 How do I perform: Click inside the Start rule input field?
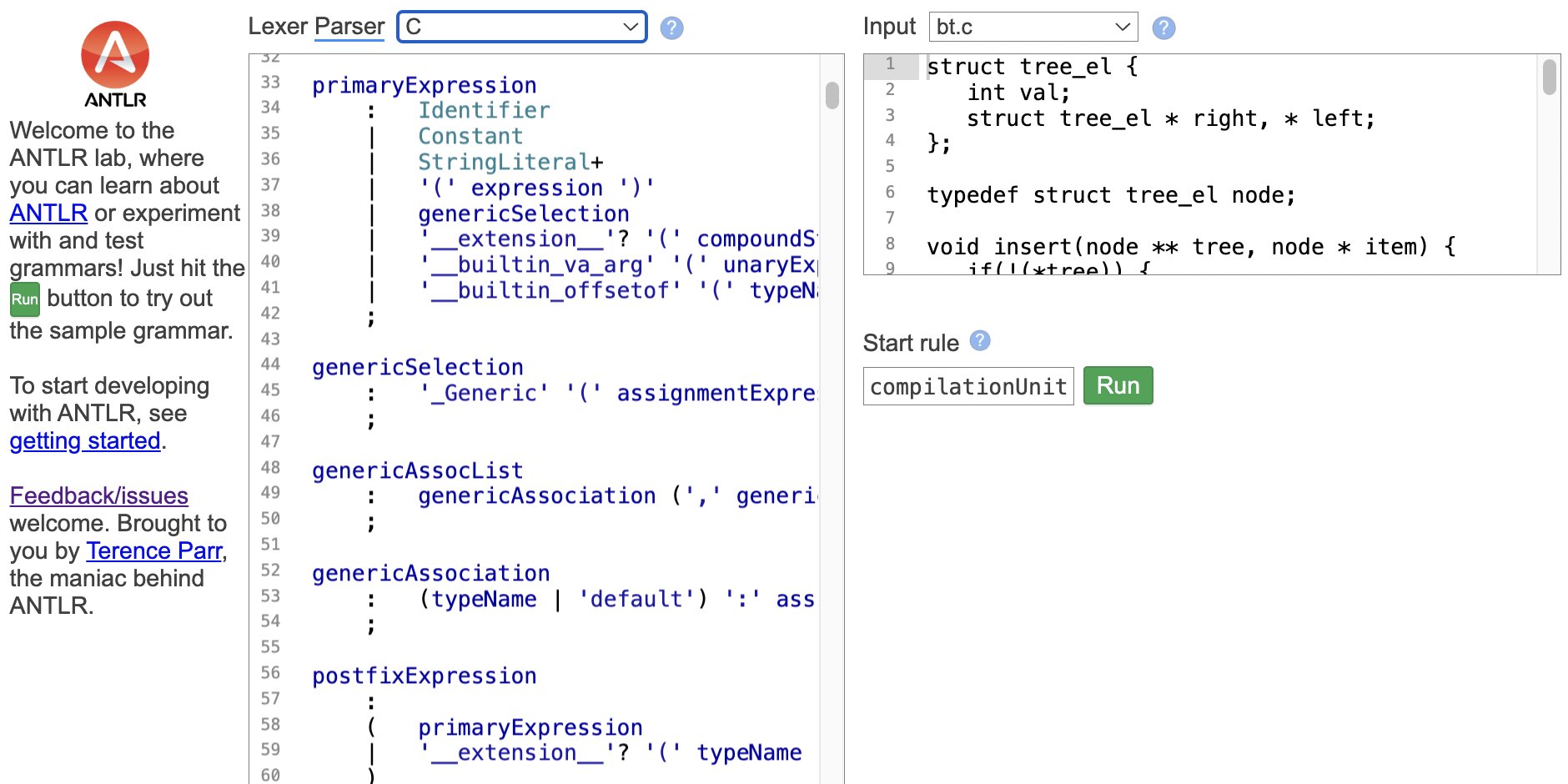click(x=967, y=385)
